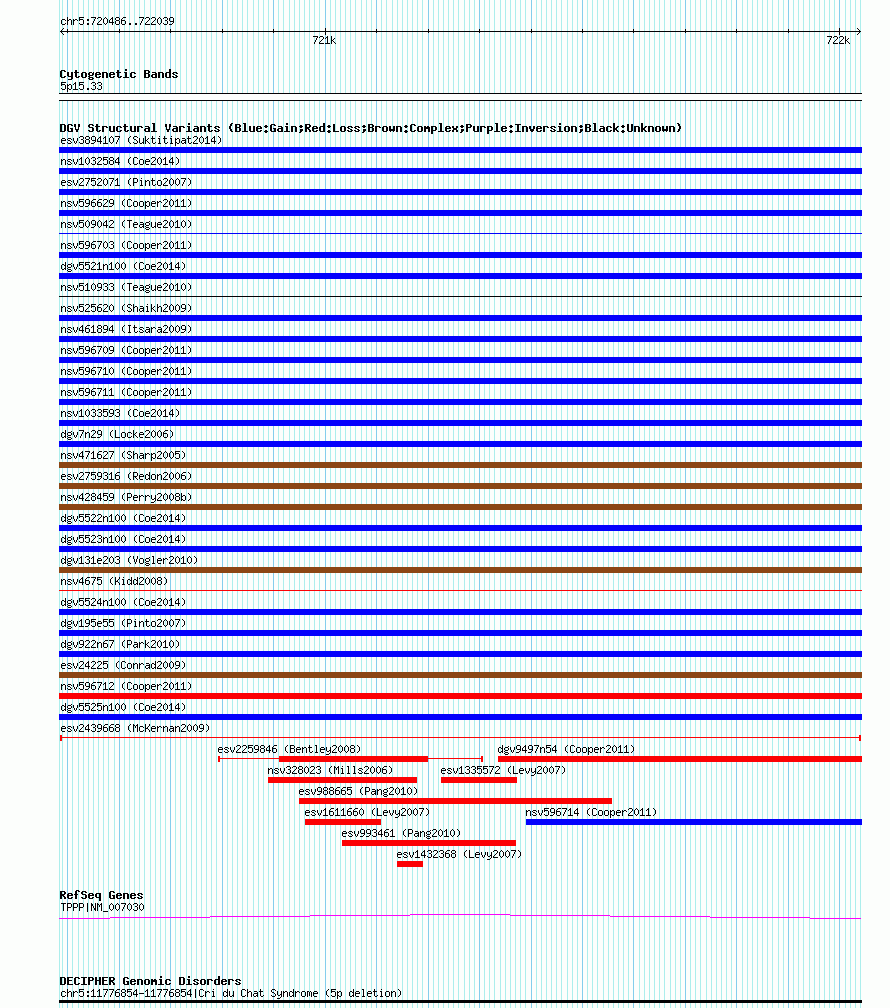The image size is (890, 1008).
Task: Open nsv428459 (Perry2008b) label
Action: [126, 498]
